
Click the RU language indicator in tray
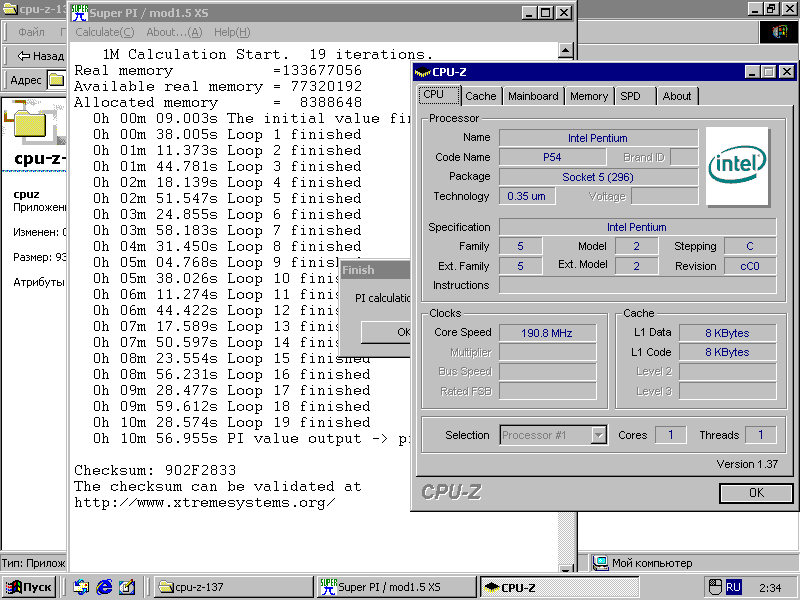coord(733,587)
